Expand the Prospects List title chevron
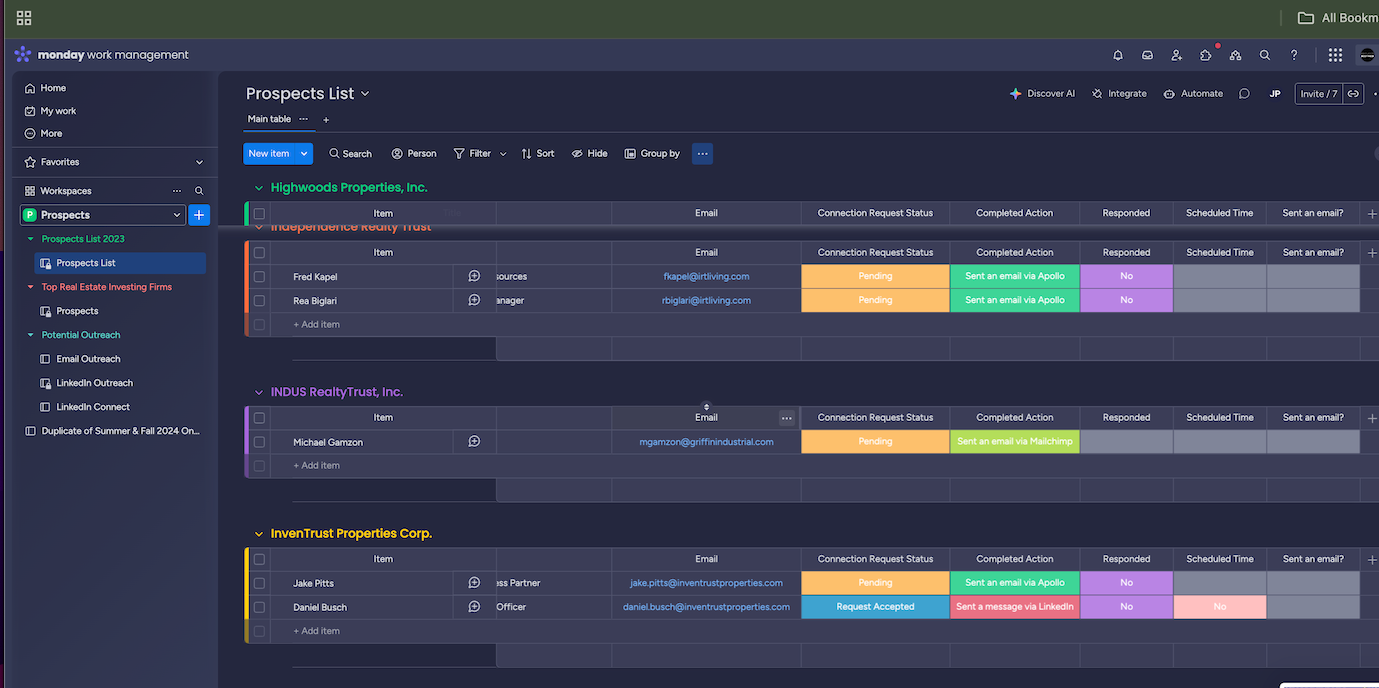 click(365, 94)
